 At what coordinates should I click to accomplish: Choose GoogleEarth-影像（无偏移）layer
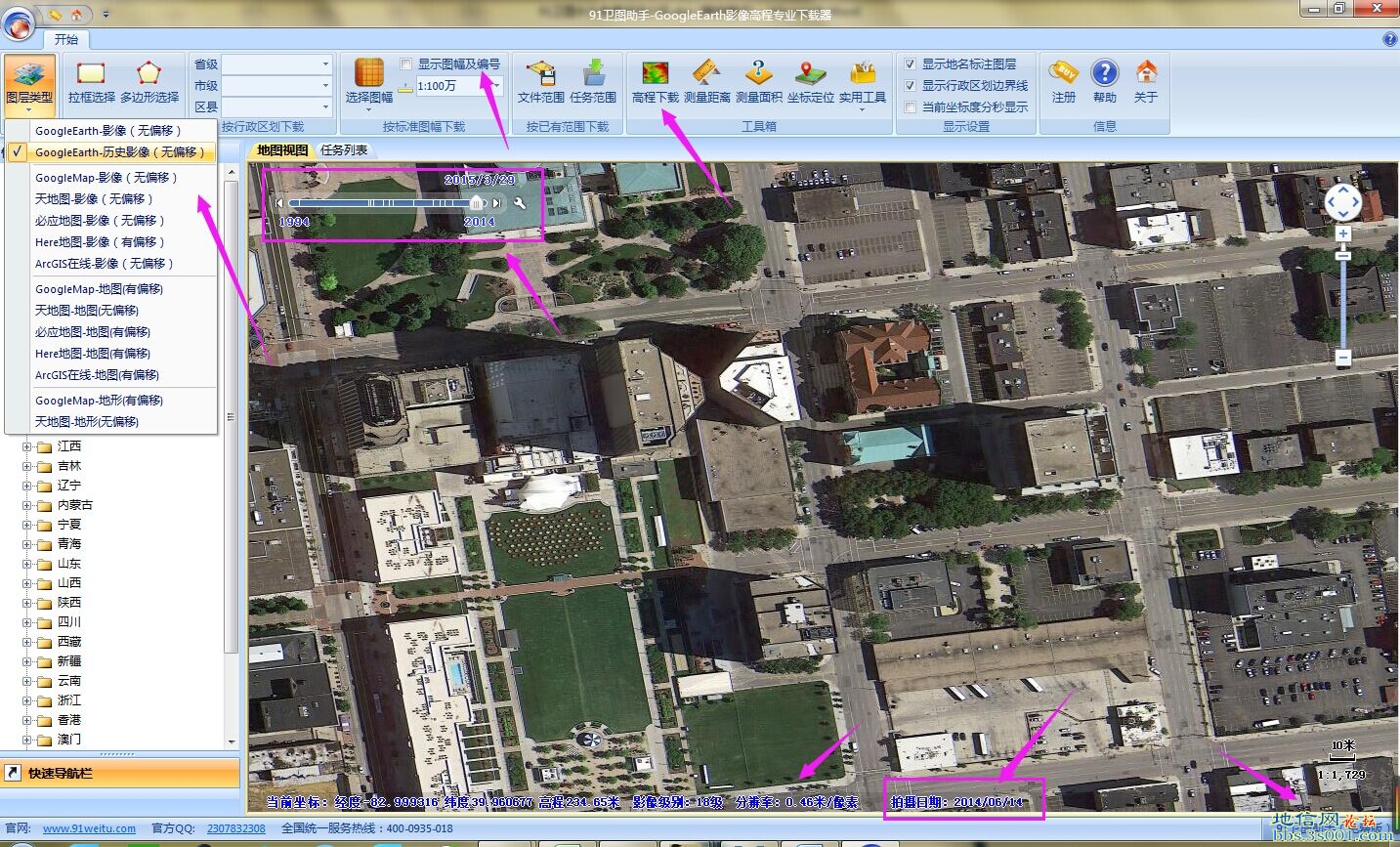click(x=110, y=130)
